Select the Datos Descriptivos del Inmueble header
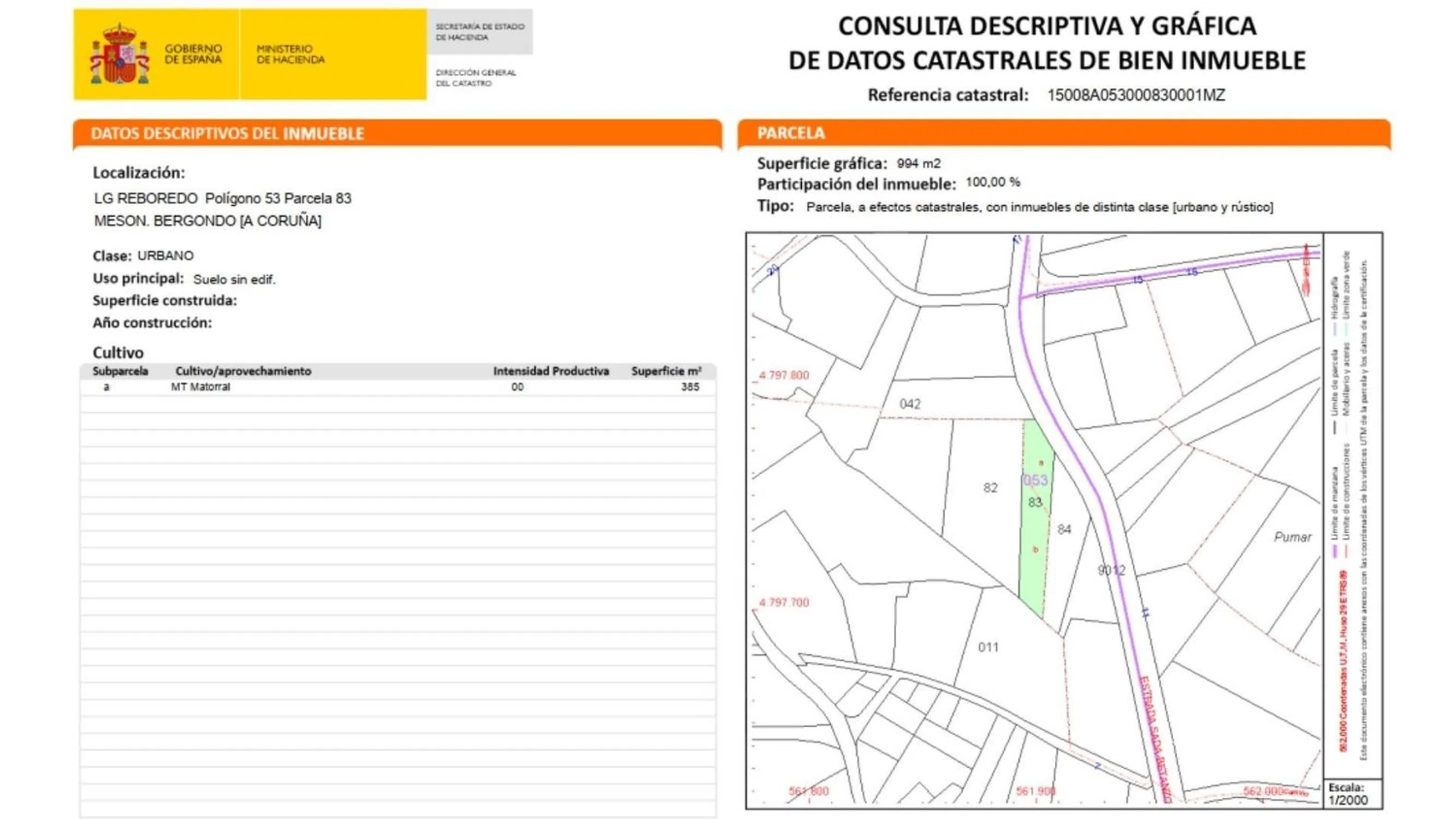 point(227,133)
